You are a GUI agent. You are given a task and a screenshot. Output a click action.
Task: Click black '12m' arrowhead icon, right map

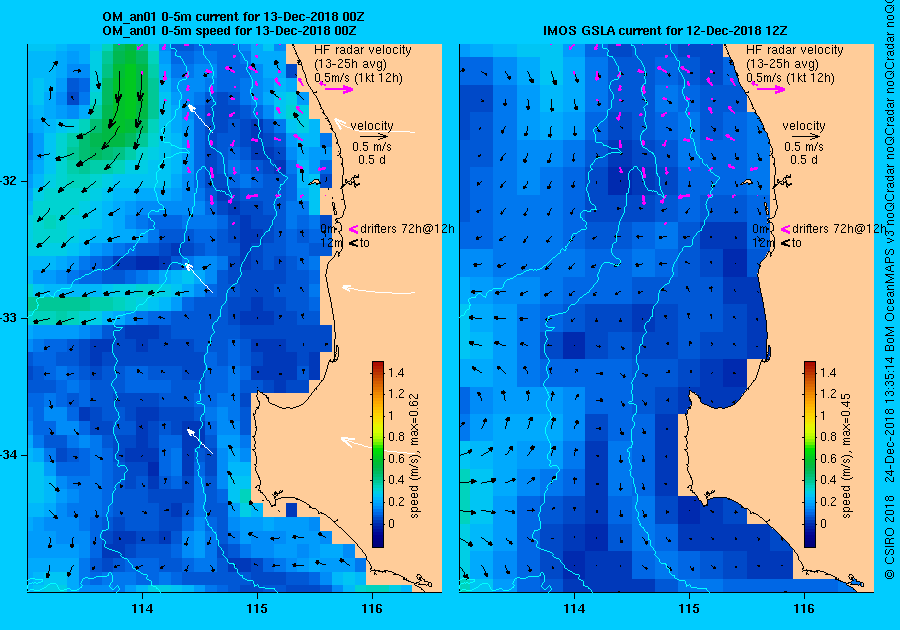coord(786,243)
